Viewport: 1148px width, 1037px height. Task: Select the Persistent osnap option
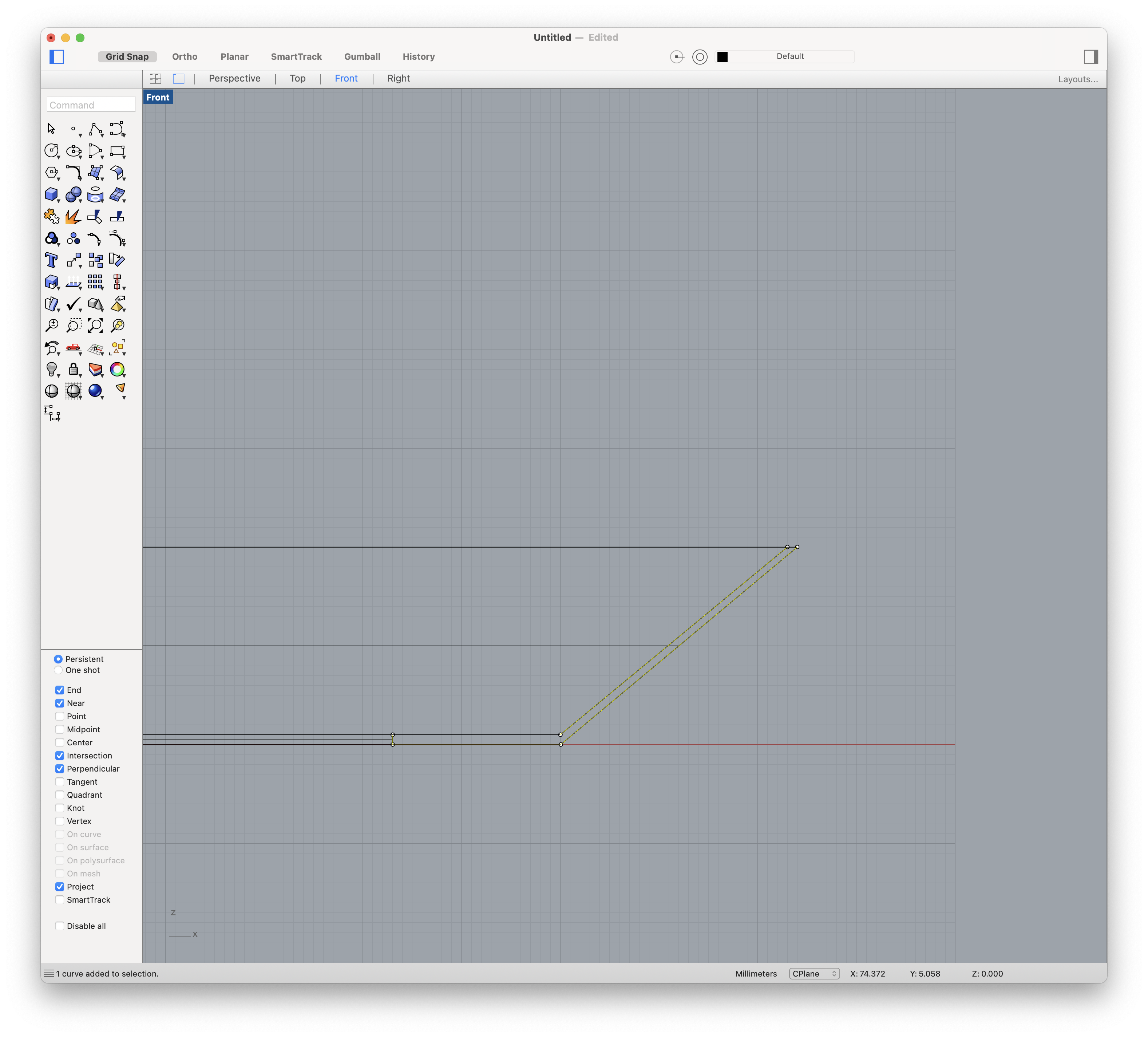[58, 659]
